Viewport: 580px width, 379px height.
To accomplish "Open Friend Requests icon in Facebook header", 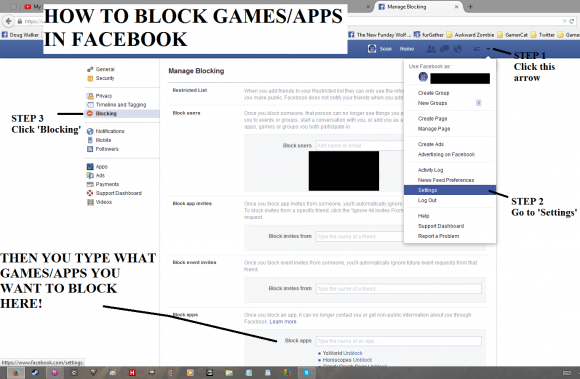I will [x=431, y=49].
